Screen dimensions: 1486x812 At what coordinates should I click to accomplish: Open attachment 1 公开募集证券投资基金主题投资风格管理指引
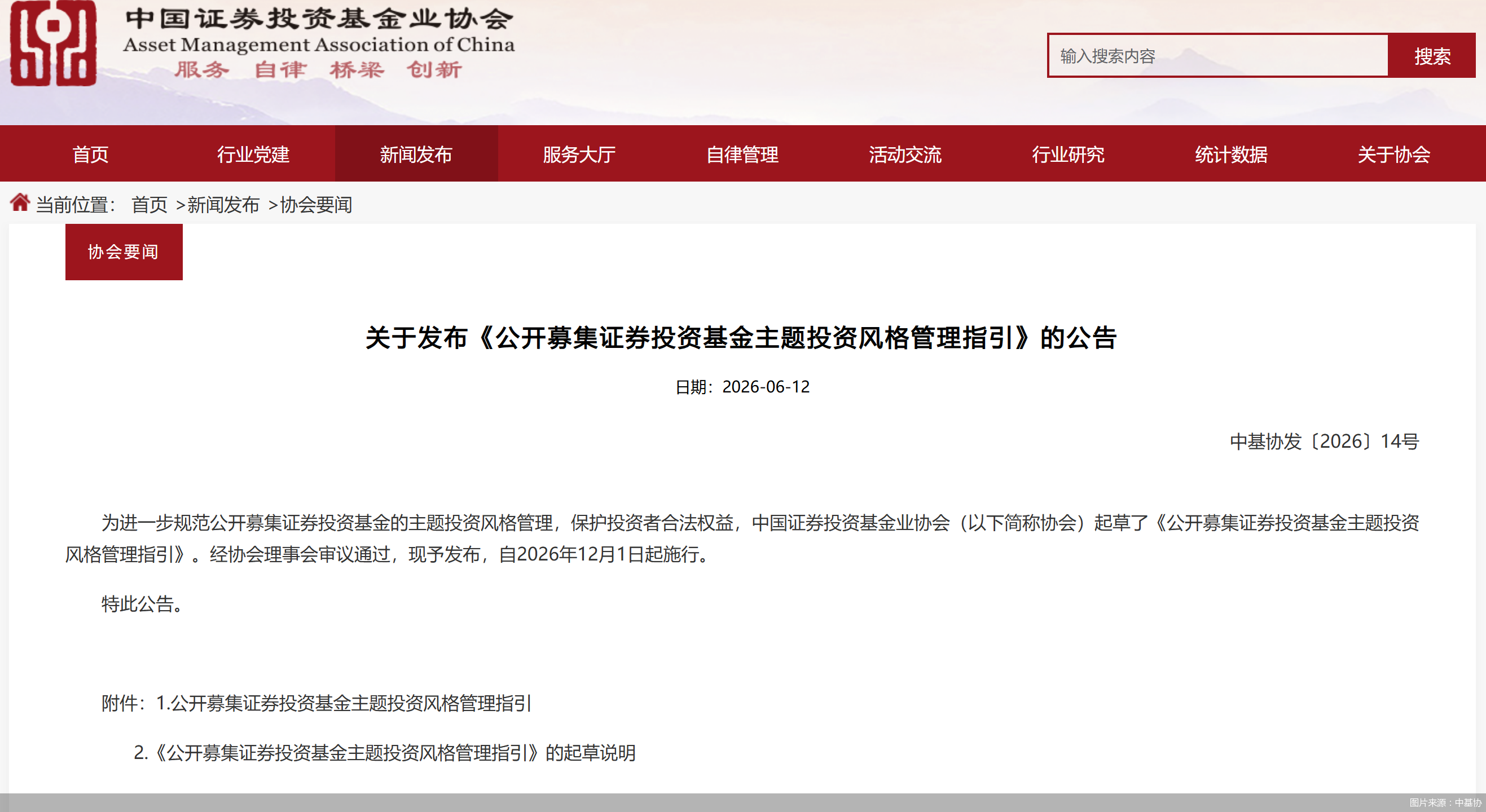pos(344,703)
